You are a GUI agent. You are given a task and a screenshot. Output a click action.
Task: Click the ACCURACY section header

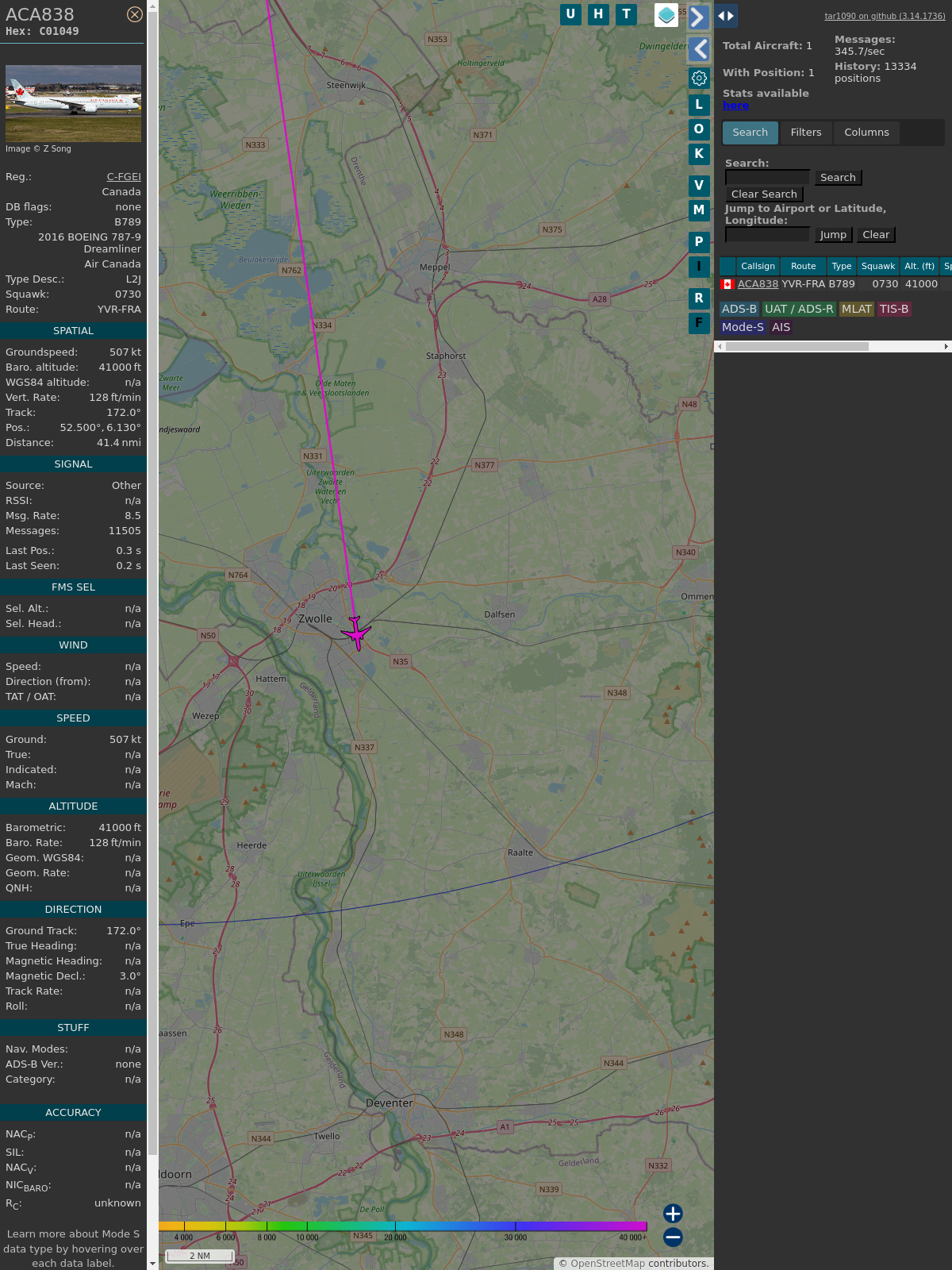click(x=73, y=1113)
